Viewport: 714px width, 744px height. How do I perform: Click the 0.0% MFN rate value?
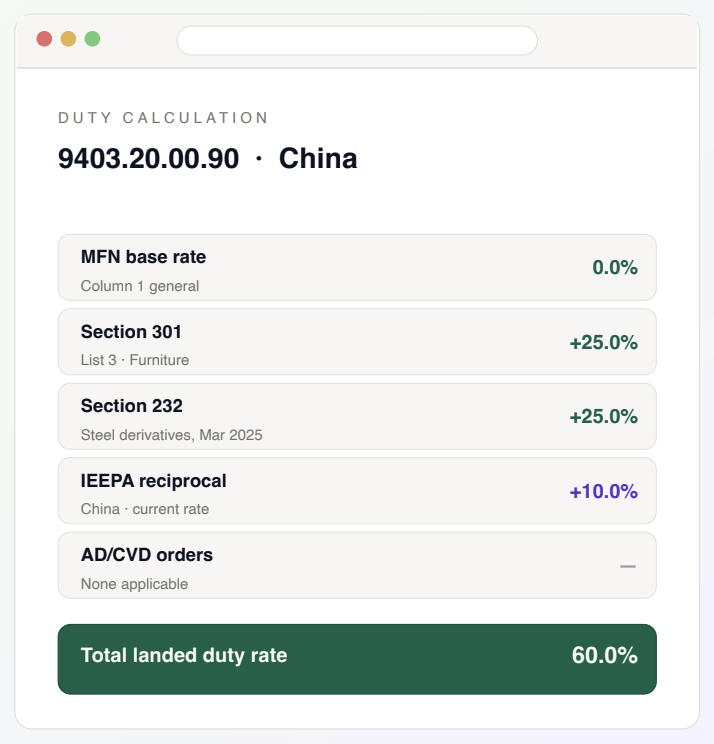click(615, 268)
